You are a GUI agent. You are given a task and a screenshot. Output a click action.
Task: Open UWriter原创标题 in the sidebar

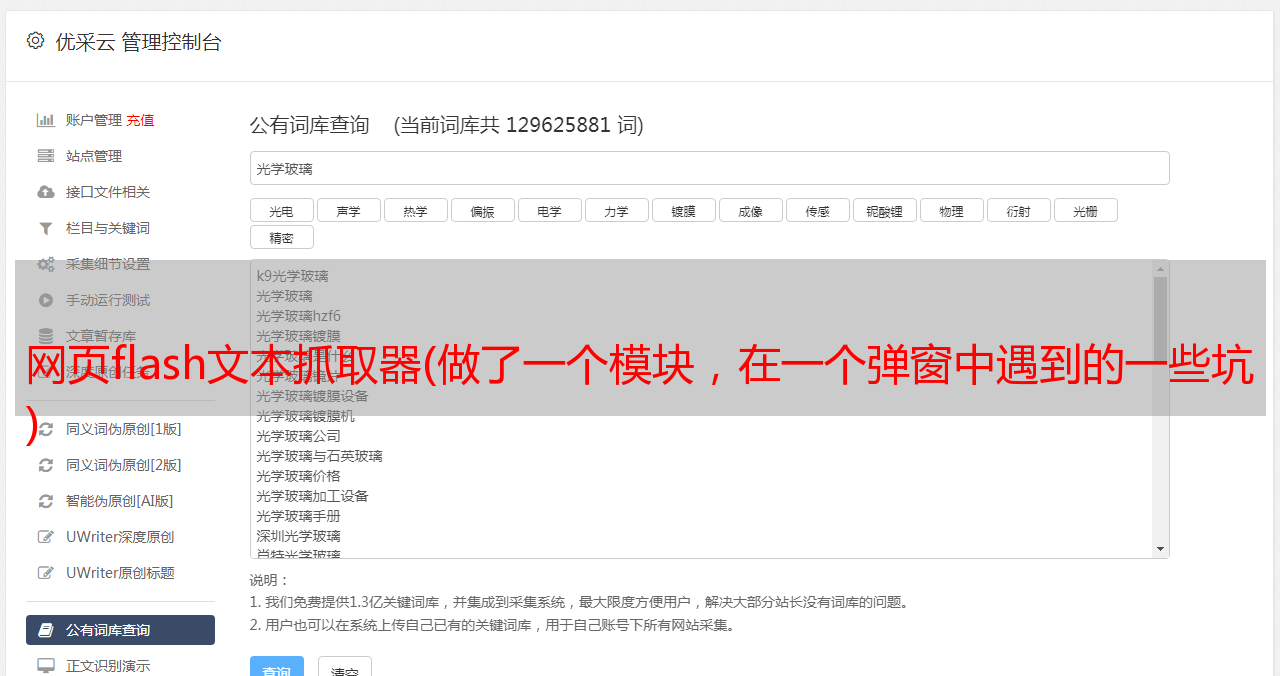(x=120, y=573)
